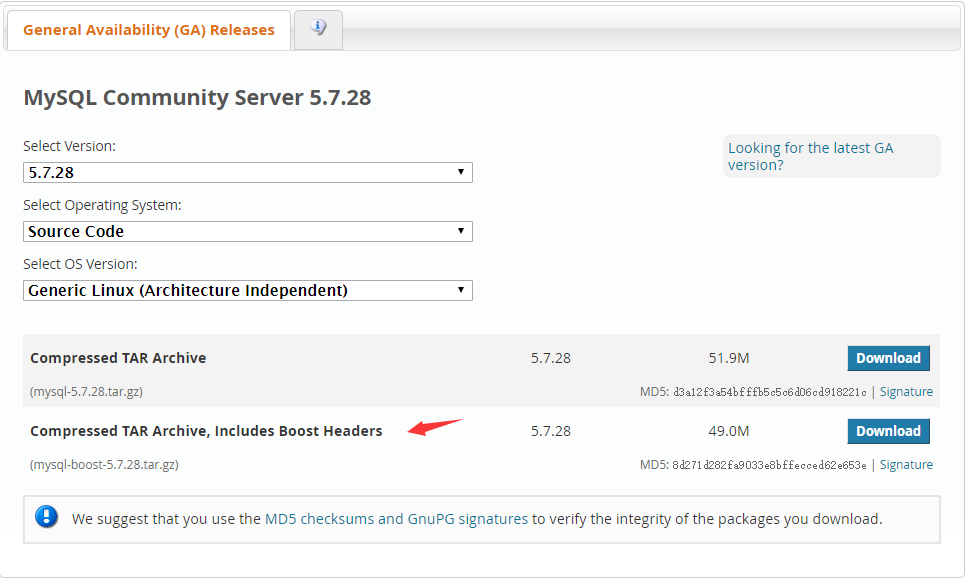This screenshot has width=972, height=579.
Task: Open MD5 checksums and GnuPG signatures link
Action: pyautogui.click(x=396, y=519)
